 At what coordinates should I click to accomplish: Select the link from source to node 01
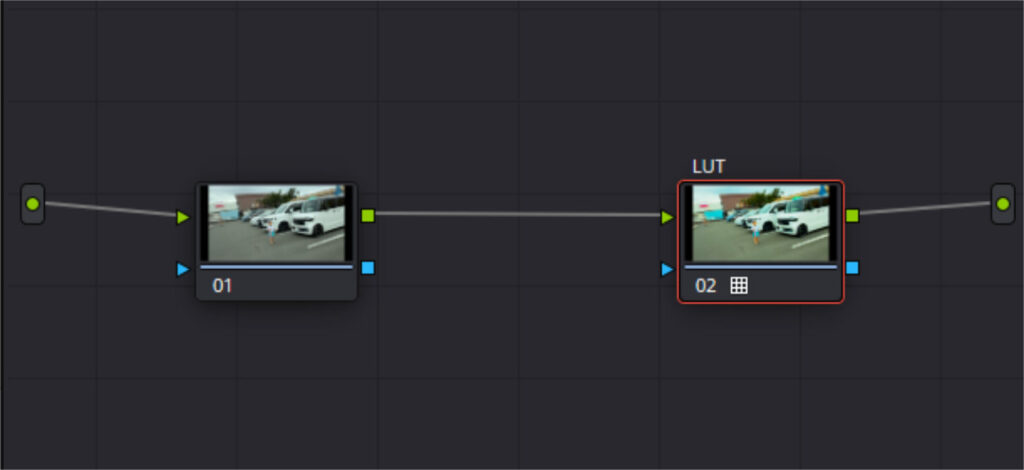(x=110, y=209)
